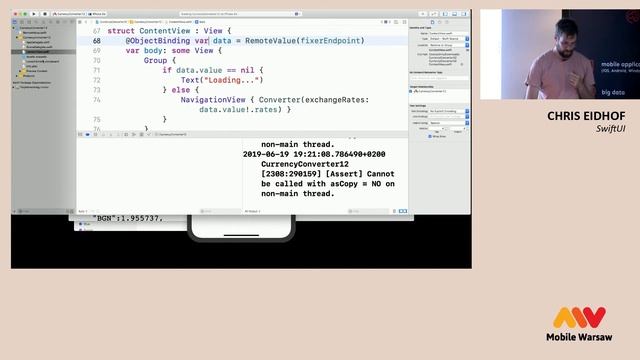Open the Line Endings dropdown
Screen dimensions: 640x360
[449, 117]
